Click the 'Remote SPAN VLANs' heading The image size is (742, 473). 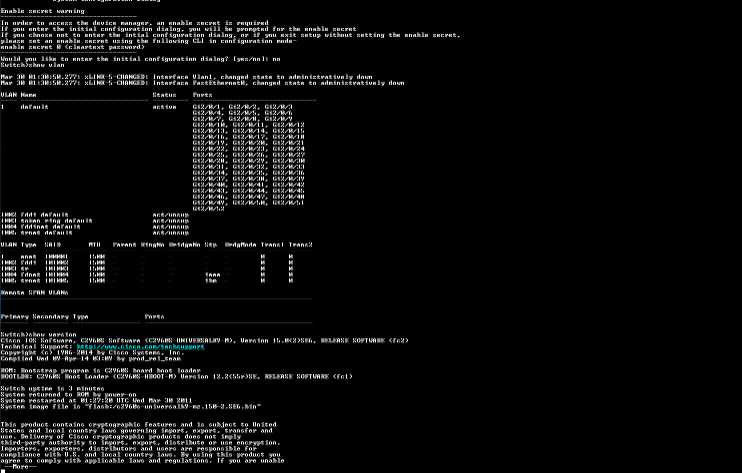(35, 293)
